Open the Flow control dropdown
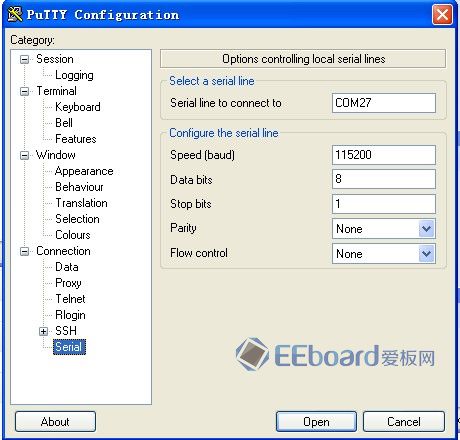The height and width of the screenshot is (440, 460). coord(427,254)
